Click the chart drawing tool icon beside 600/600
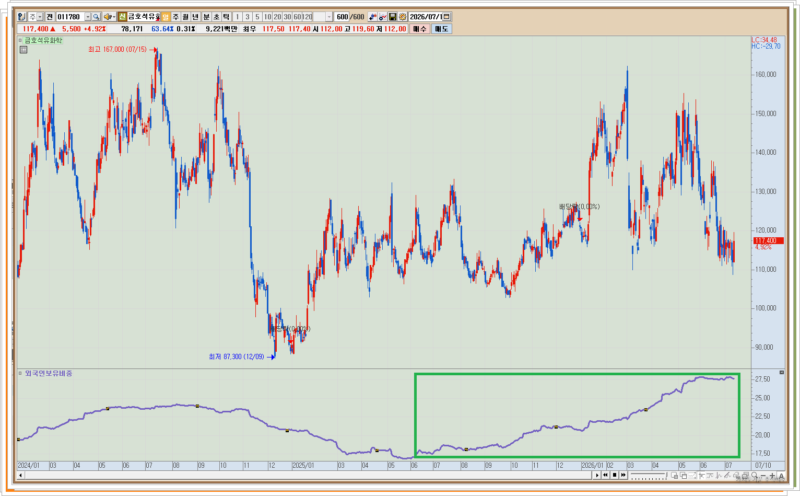The width and height of the screenshot is (800, 496). [x=372, y=17]
